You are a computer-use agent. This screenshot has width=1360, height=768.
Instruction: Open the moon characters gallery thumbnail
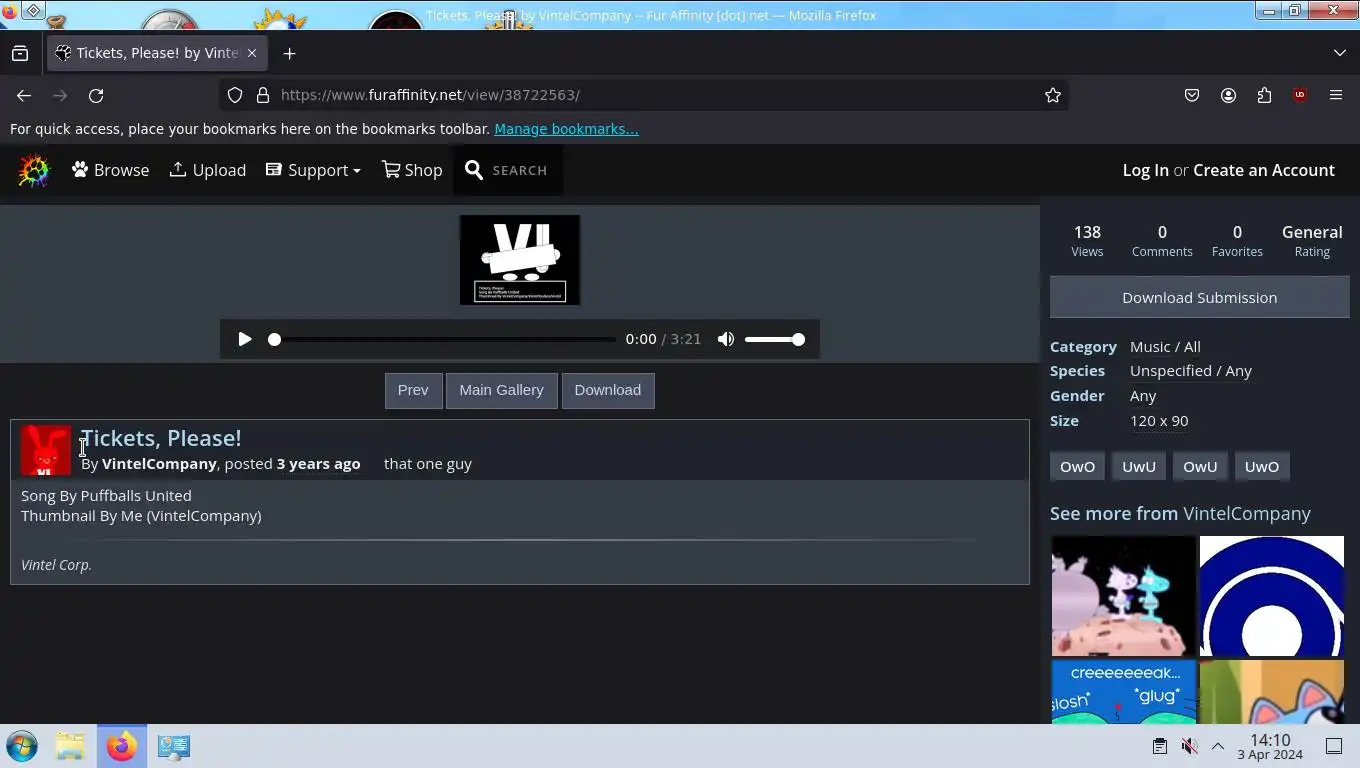coord(1123,596)
